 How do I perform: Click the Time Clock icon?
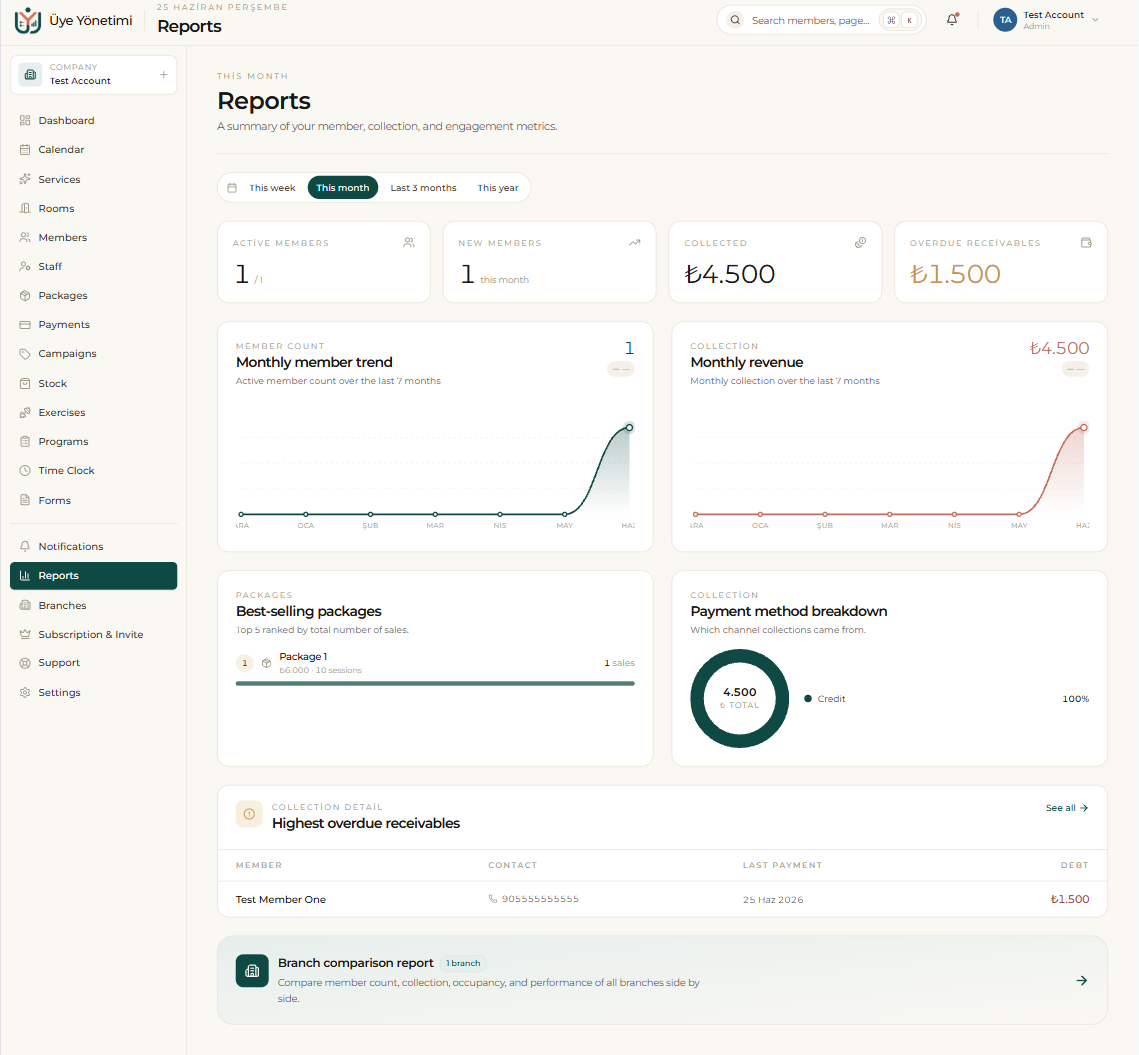pos(25,471)
